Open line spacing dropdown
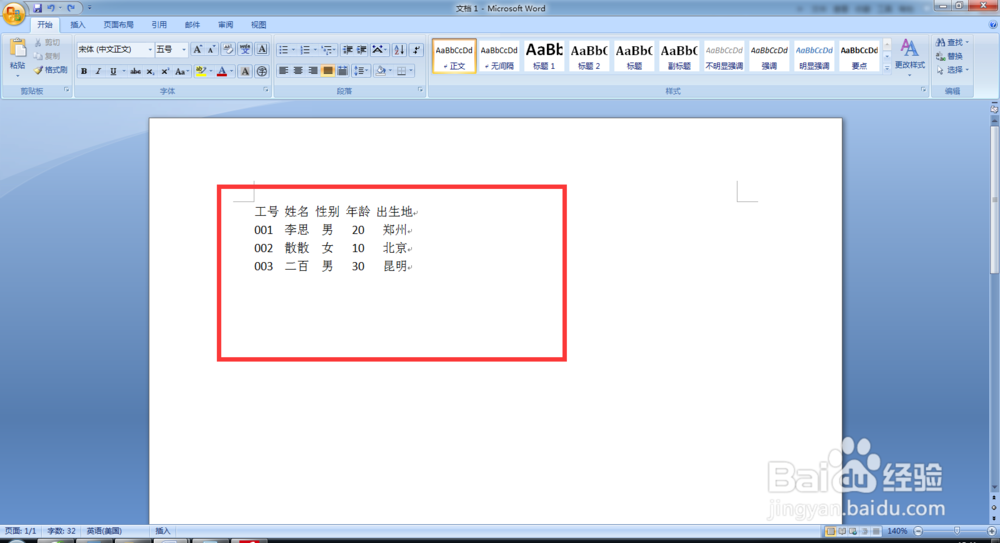 pos(367,71)
